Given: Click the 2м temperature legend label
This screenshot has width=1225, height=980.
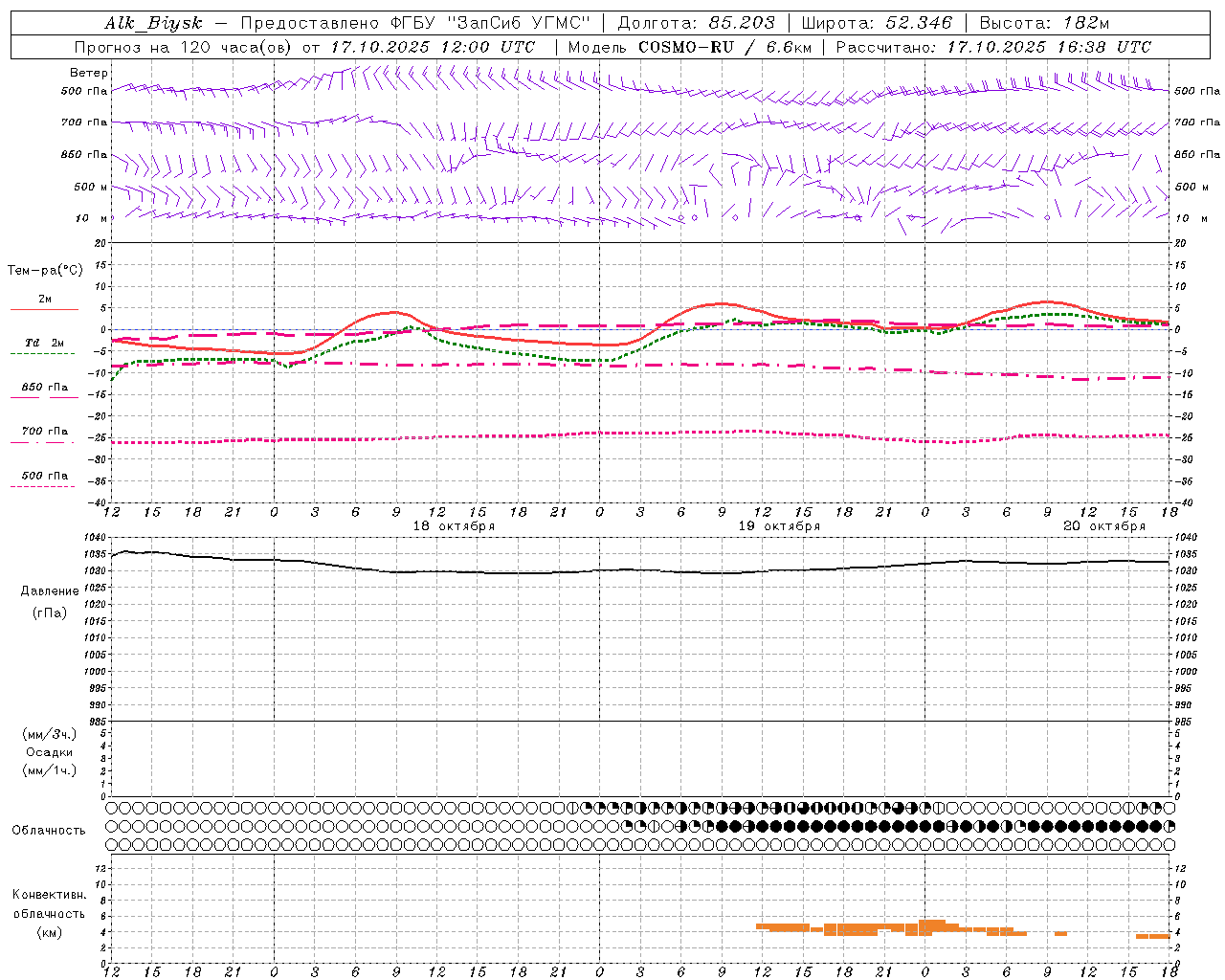Looking at the screenshot, I should 45,299.
